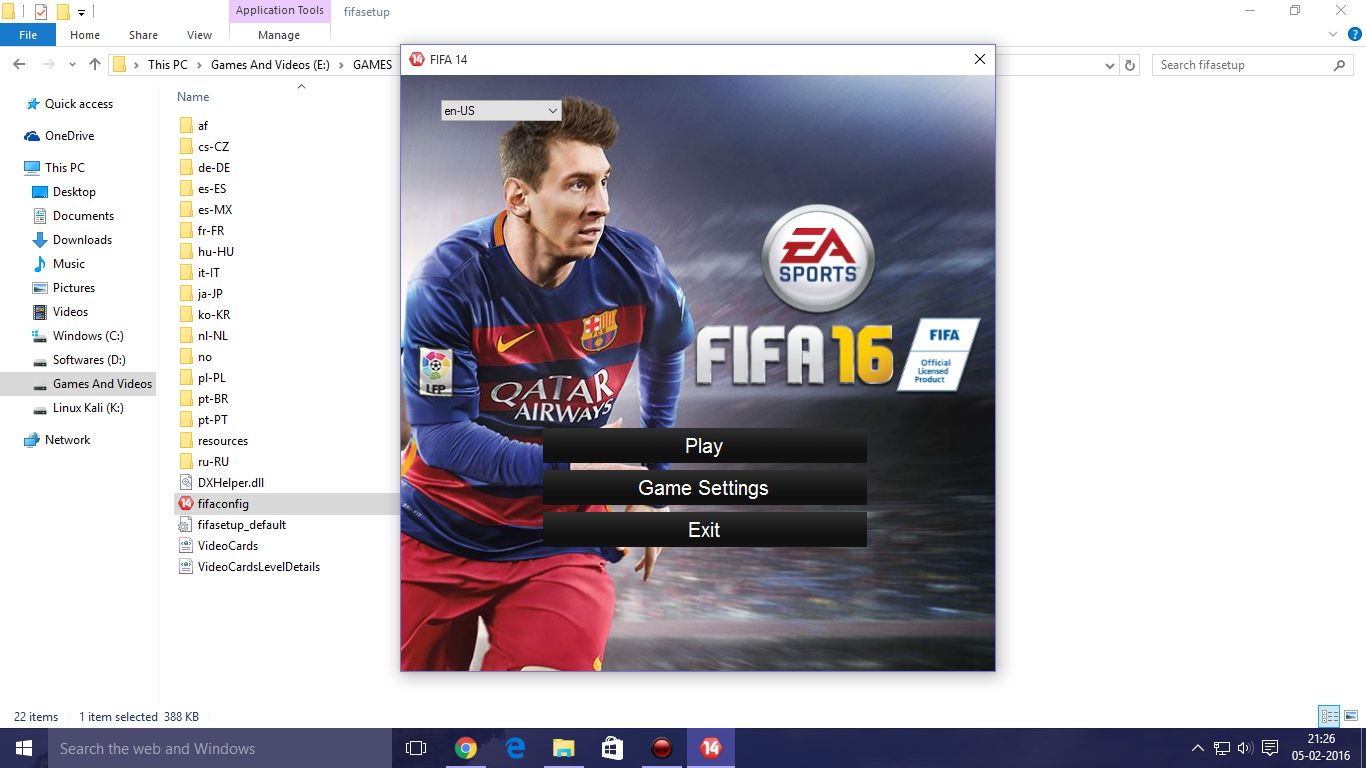Click the Play button in the launcher

point(704,446)
